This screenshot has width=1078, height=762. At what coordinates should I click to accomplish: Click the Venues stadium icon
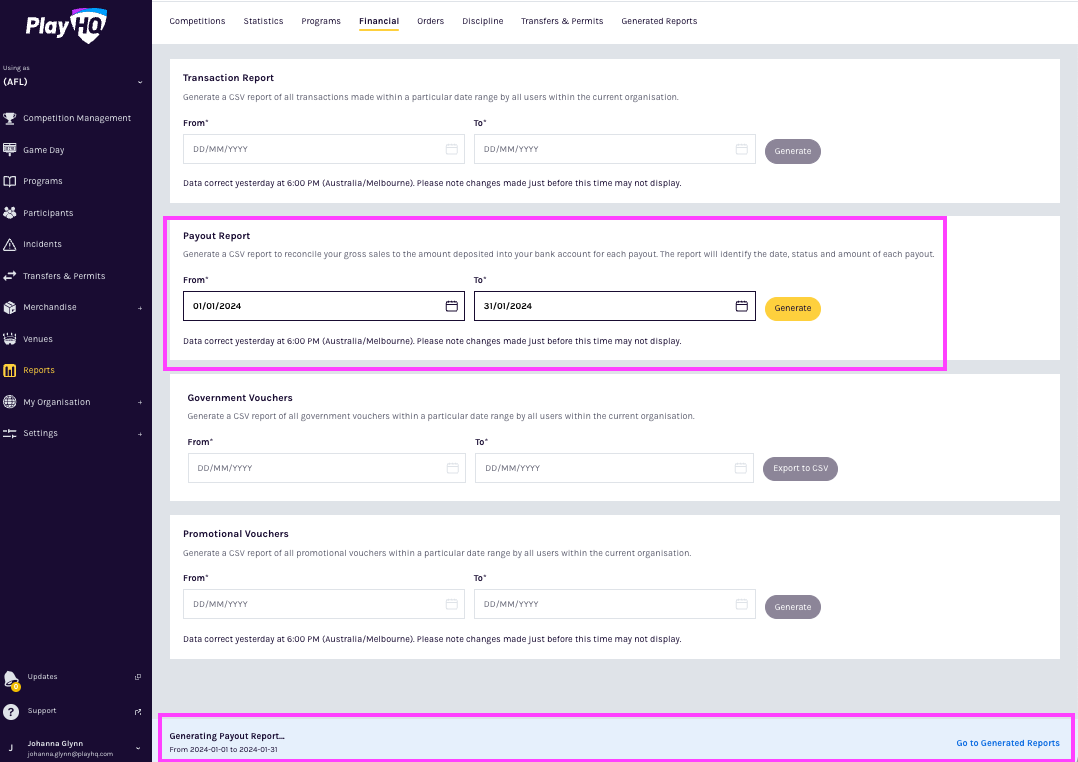coord(10,339)
